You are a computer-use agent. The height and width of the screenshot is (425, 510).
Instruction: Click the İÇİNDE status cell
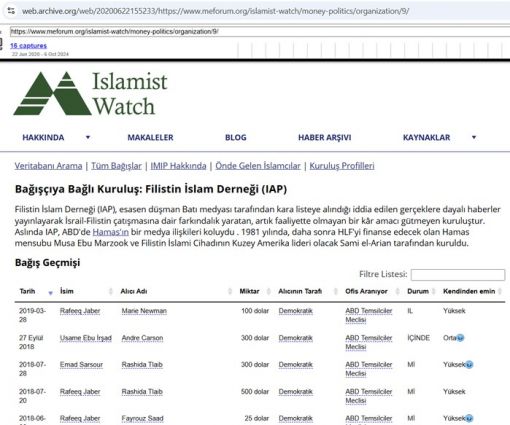[x=419, y=338]
